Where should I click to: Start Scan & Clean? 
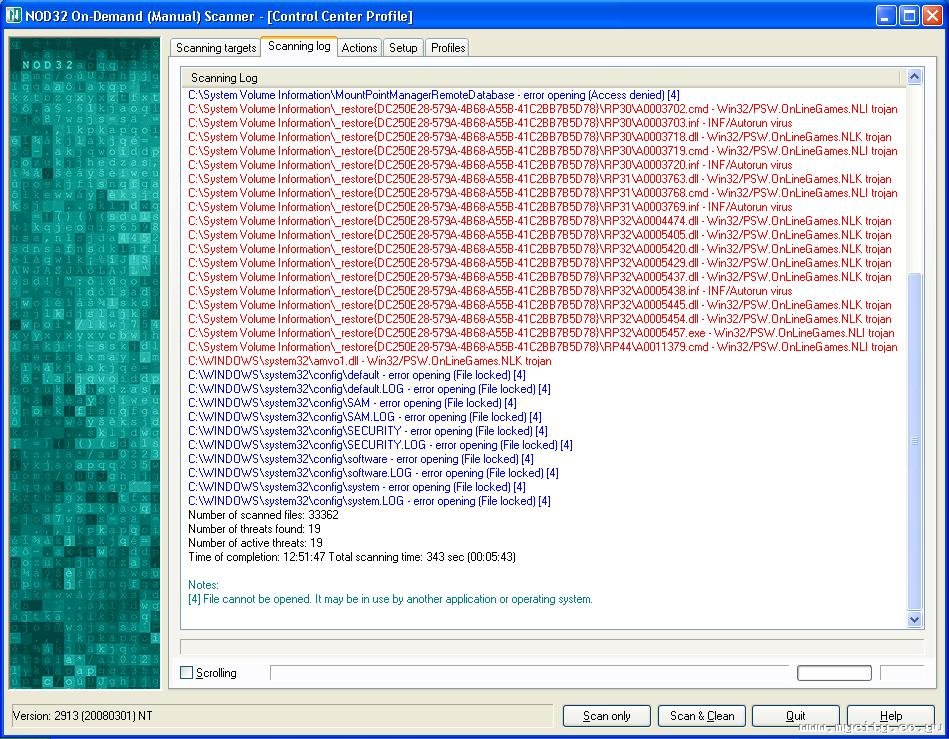click(x=701, y=716)
